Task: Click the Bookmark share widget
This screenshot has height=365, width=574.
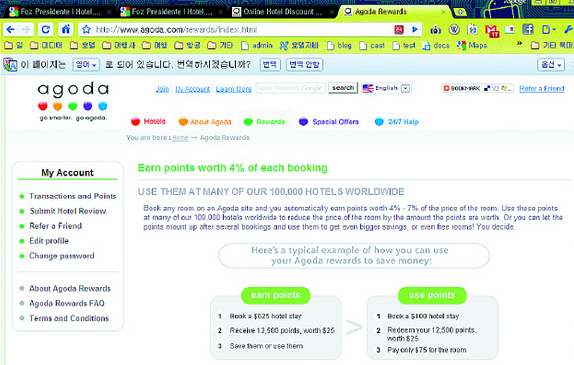Action: pyautogui.click(x=477, y=88)
